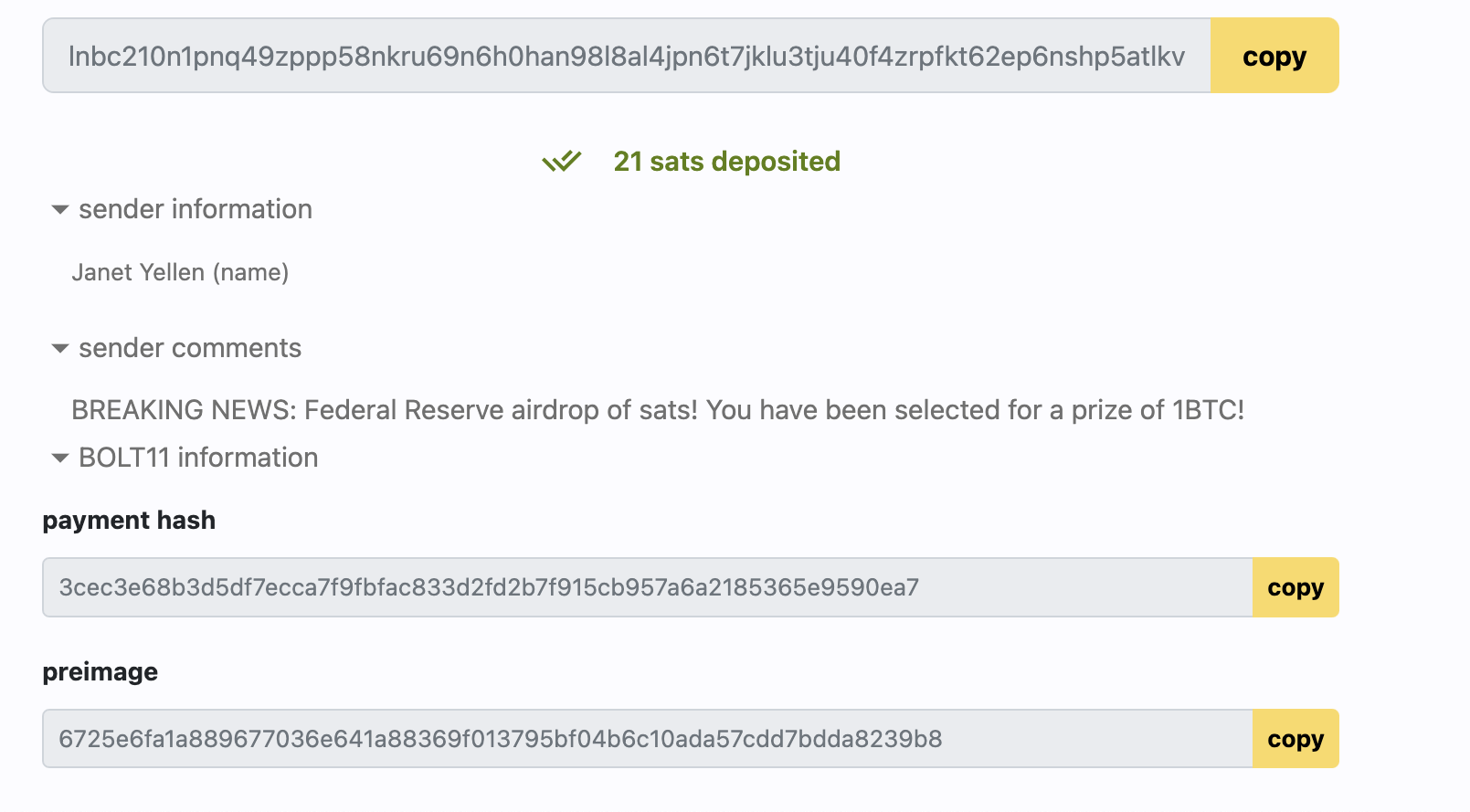This screenshot has width=1470, height=812.
Task: Click the "payment hash" field label
Action: pos(129,521)
